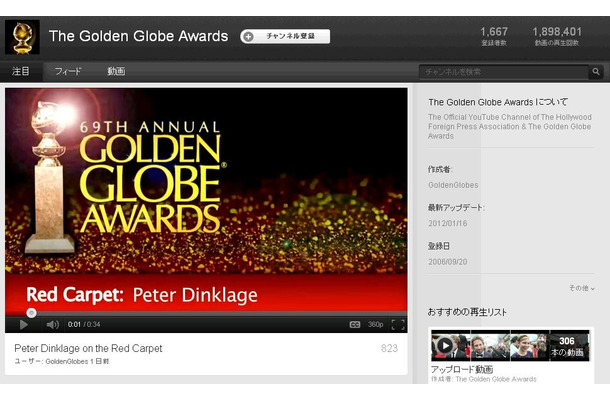Click the video progress scrubber handle

[32, 313]
